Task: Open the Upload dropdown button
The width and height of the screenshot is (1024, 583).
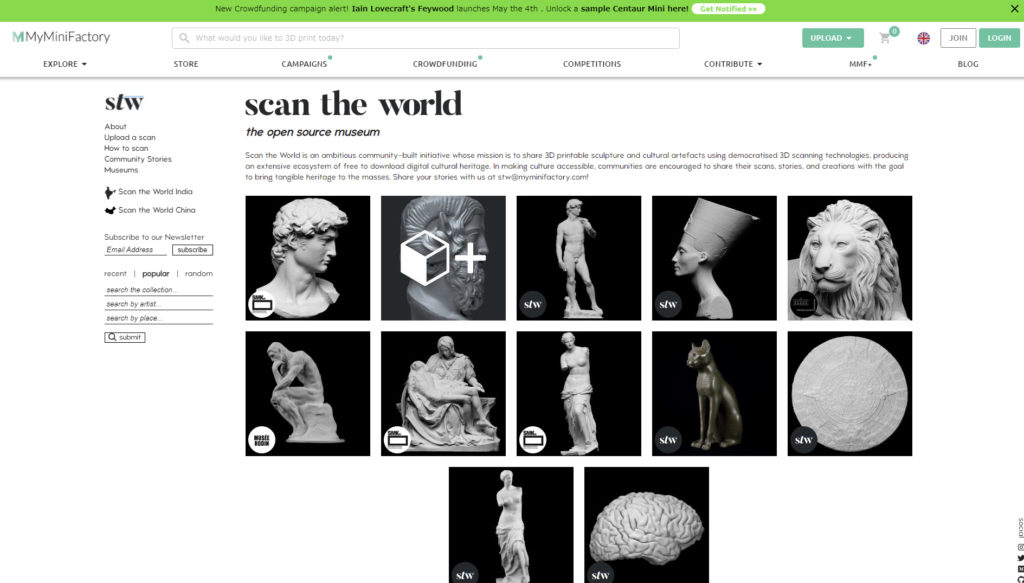Action: coord(832,38)
